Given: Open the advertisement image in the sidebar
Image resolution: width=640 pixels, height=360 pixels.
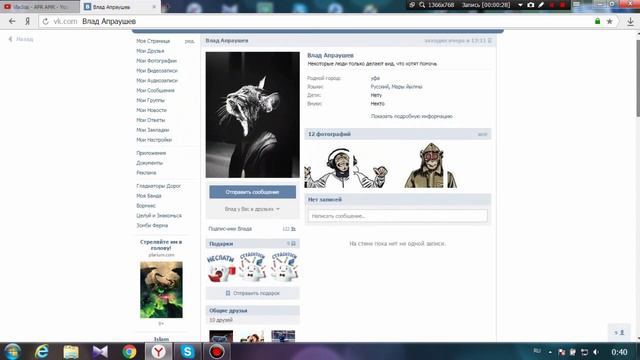Looking at the screenshot, I should pos(161,290).
